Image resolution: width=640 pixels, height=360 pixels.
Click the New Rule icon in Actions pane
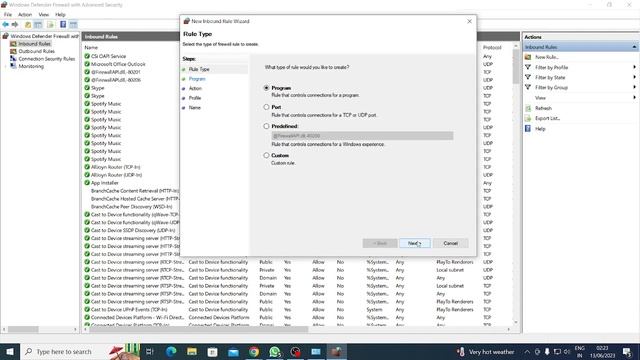point(528,57)
